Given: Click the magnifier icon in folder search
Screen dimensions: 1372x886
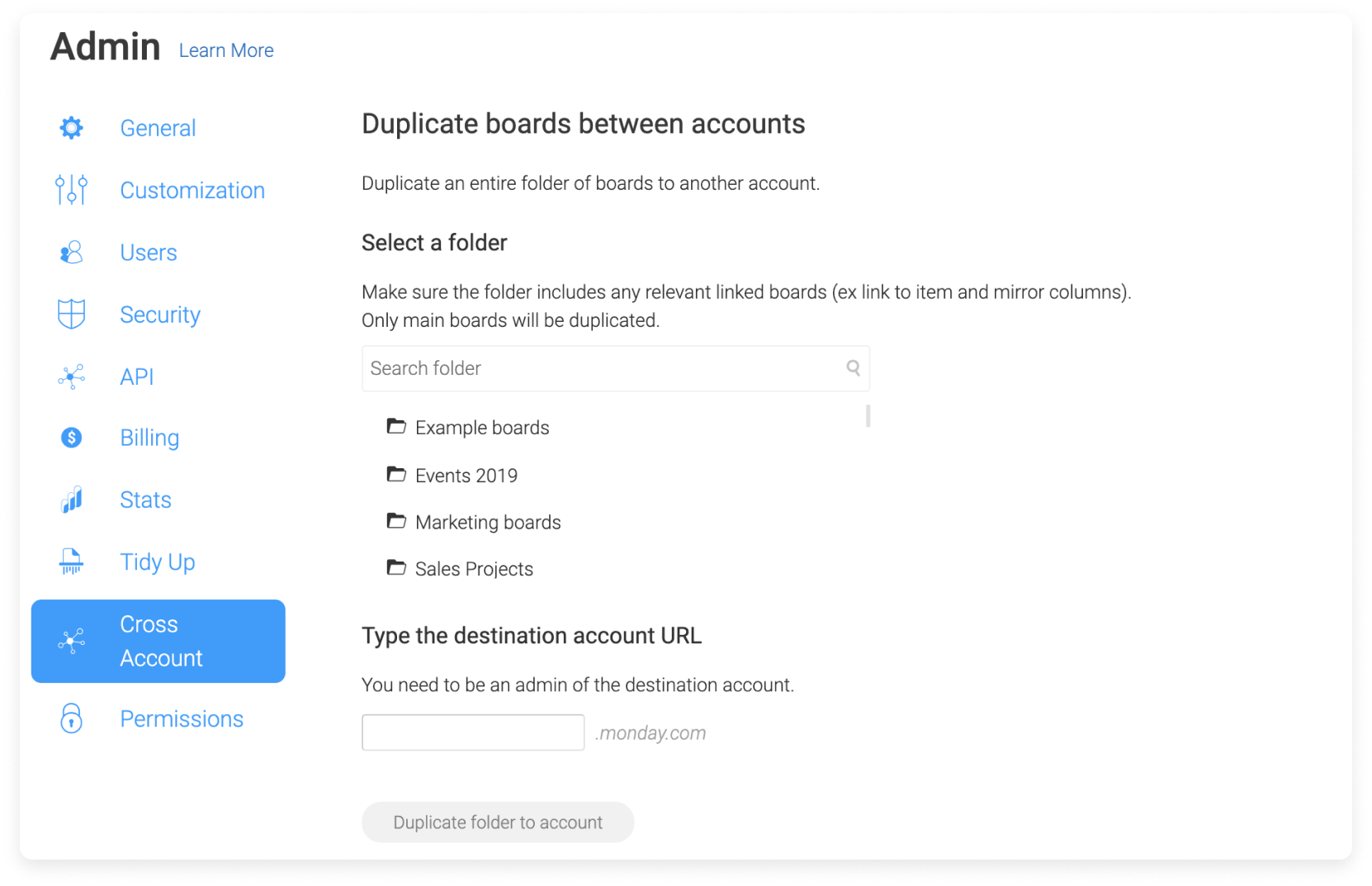Looking at the screenshot, I should 854,368.
